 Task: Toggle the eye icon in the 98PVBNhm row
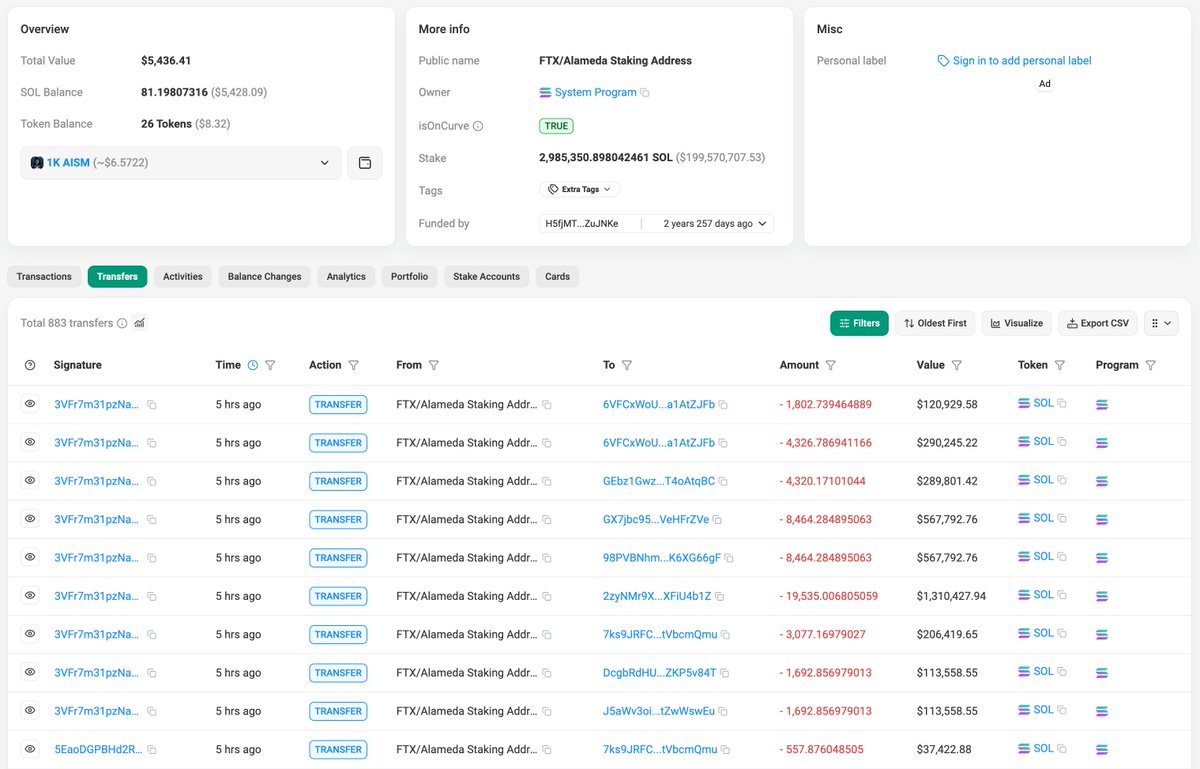[x=30, y=557]
